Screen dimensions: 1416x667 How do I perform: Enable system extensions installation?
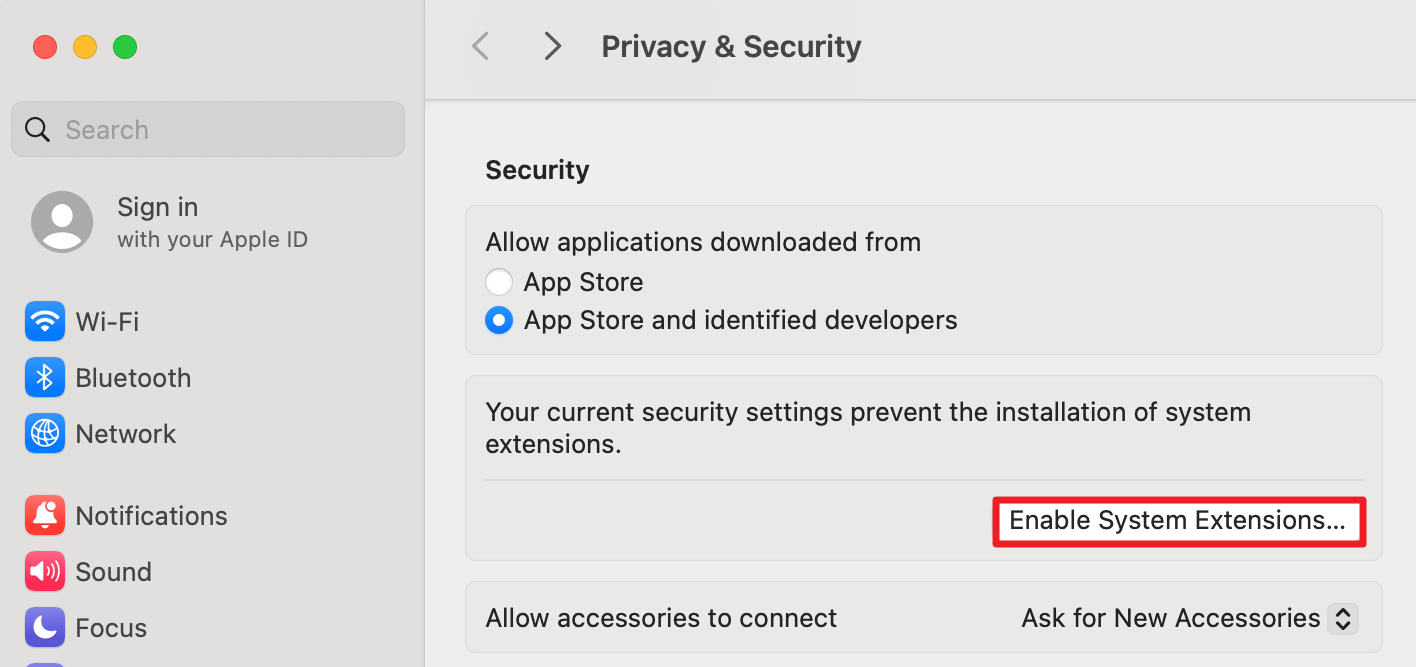pos(1178,521)
